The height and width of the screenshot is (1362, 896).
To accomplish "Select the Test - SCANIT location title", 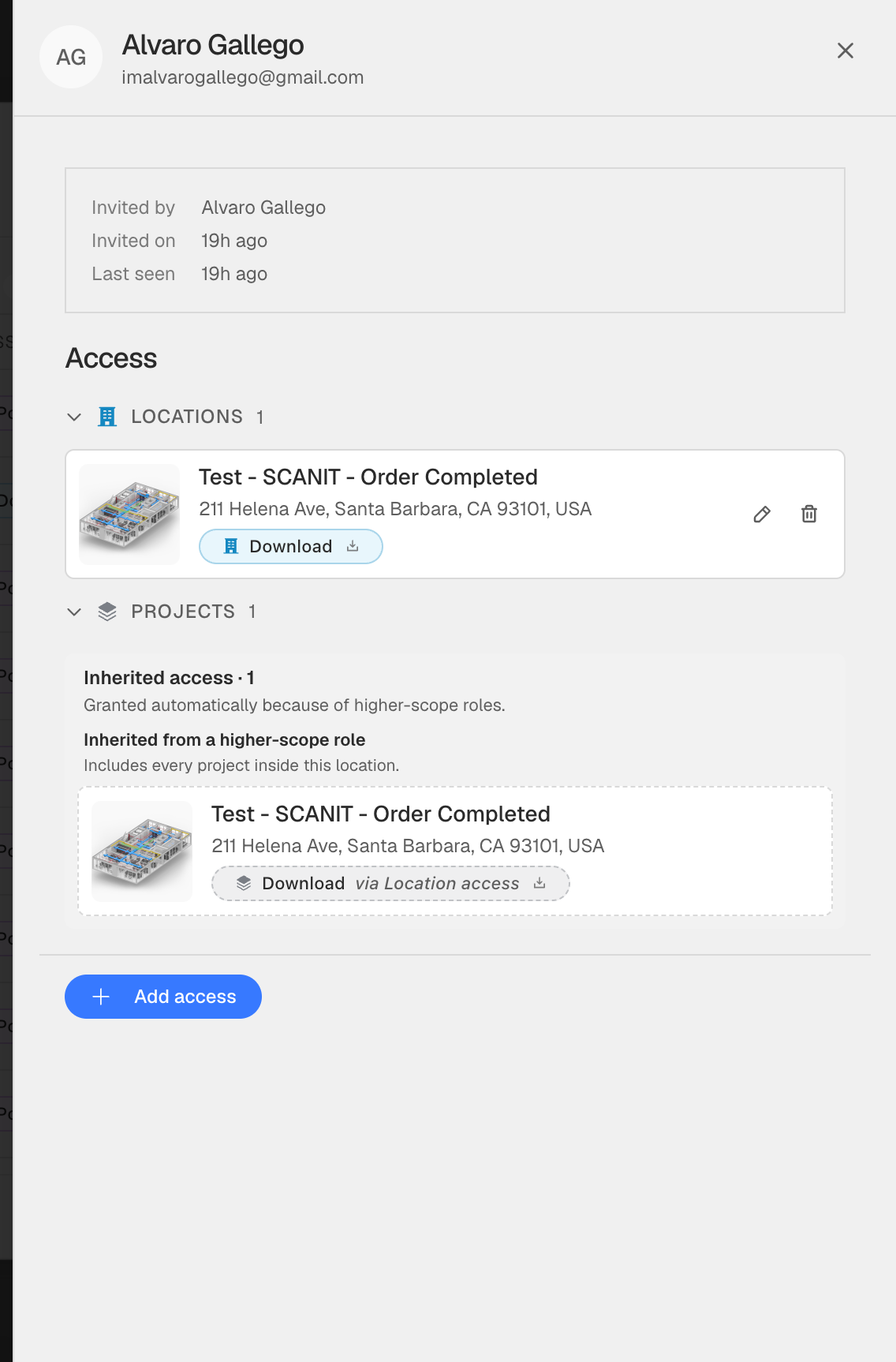I will pos(368,477).
